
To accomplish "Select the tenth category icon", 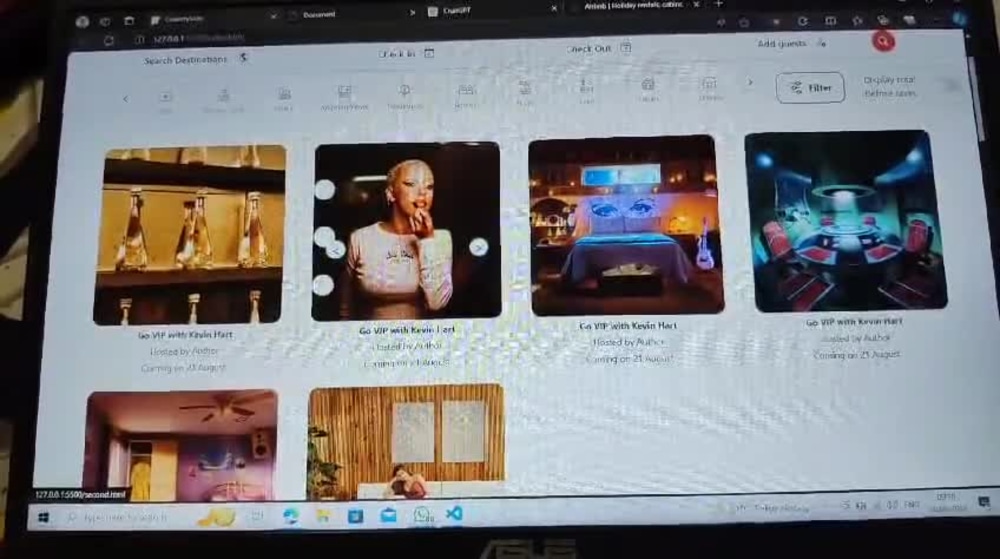I will click(x=709, y=89).
